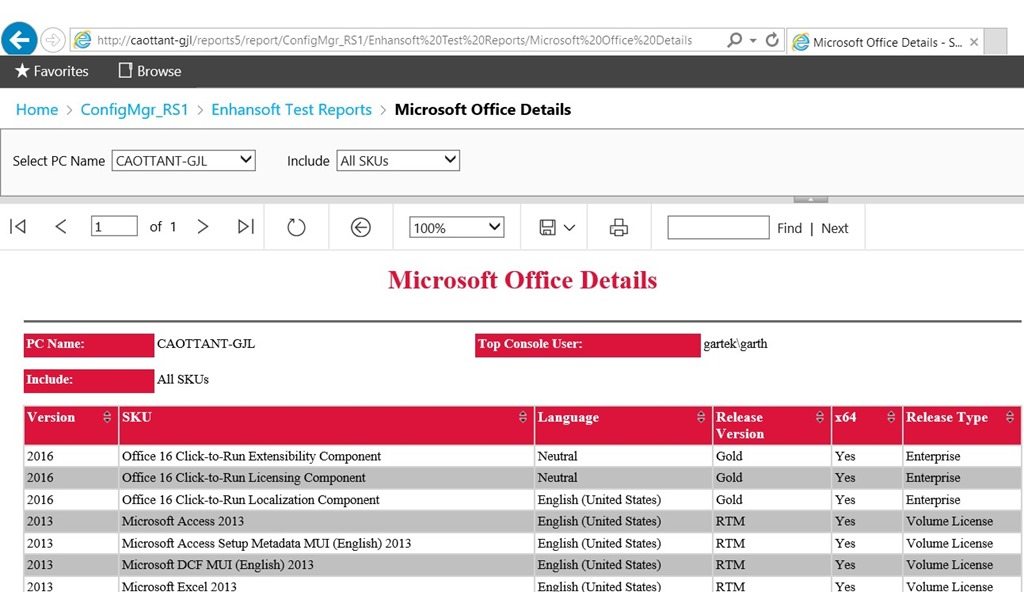Close the Microsoft Office Details browser tab
This screenshot has height=592, width=1024.
tap(974, 42)
